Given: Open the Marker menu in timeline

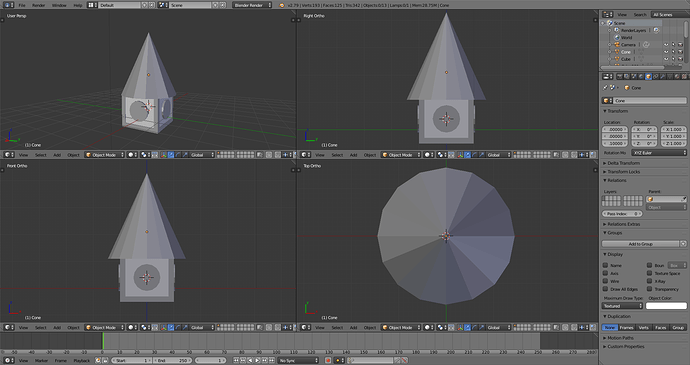Looking at the screenshot, I should click(x=41, y=360).
